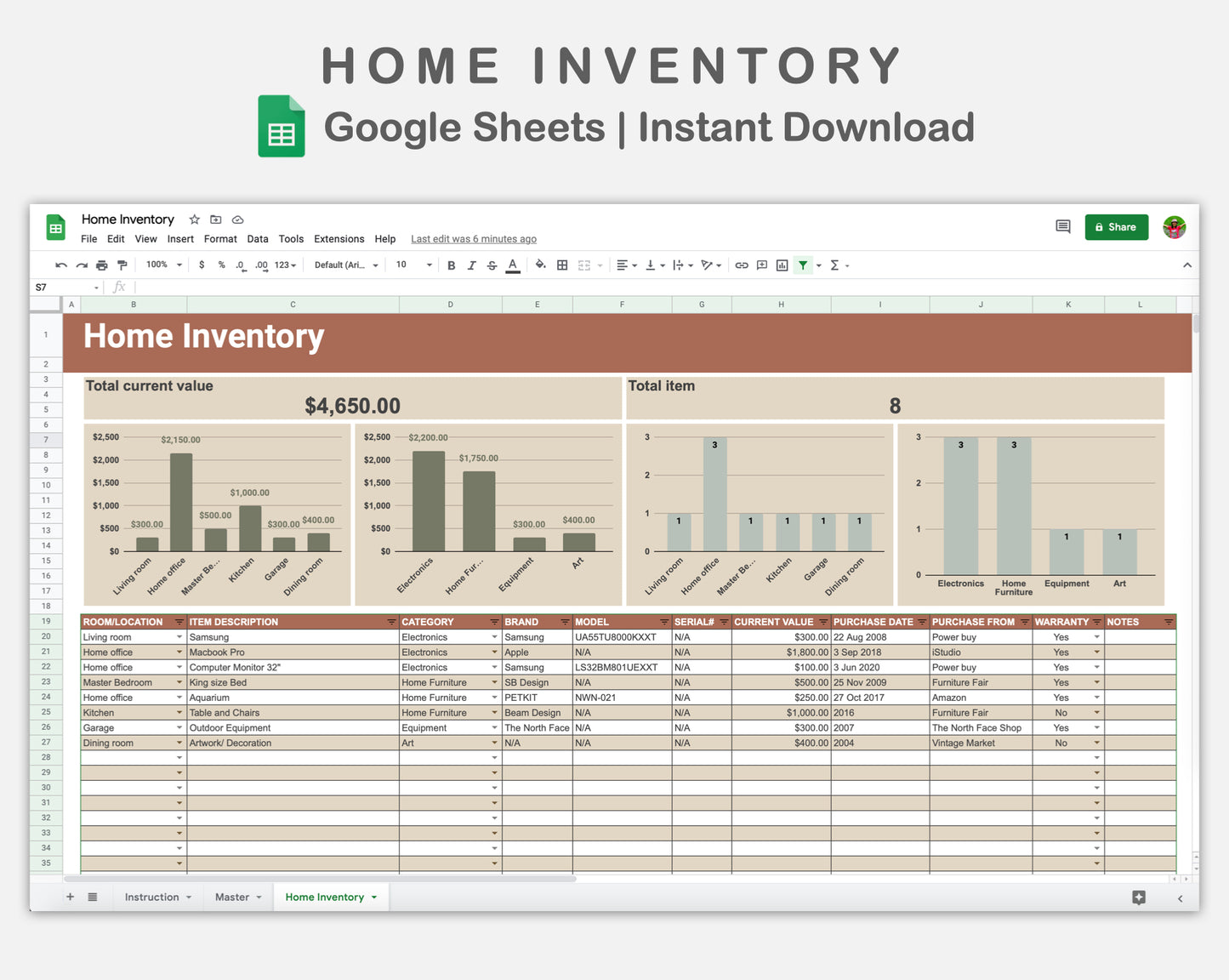Apply Bold formatting
Viewport: 1229px width, 980px height.
coord(452,265)
